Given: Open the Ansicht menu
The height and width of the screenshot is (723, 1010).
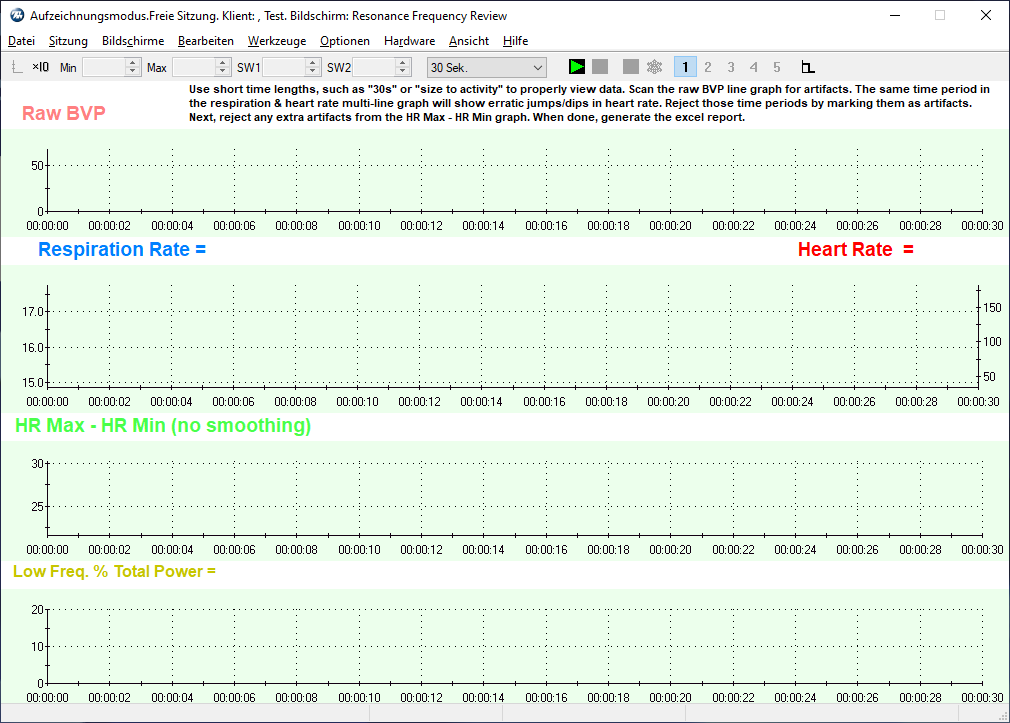Looking at the screenshot, I should pyautogui.click(x=469, y=41).
